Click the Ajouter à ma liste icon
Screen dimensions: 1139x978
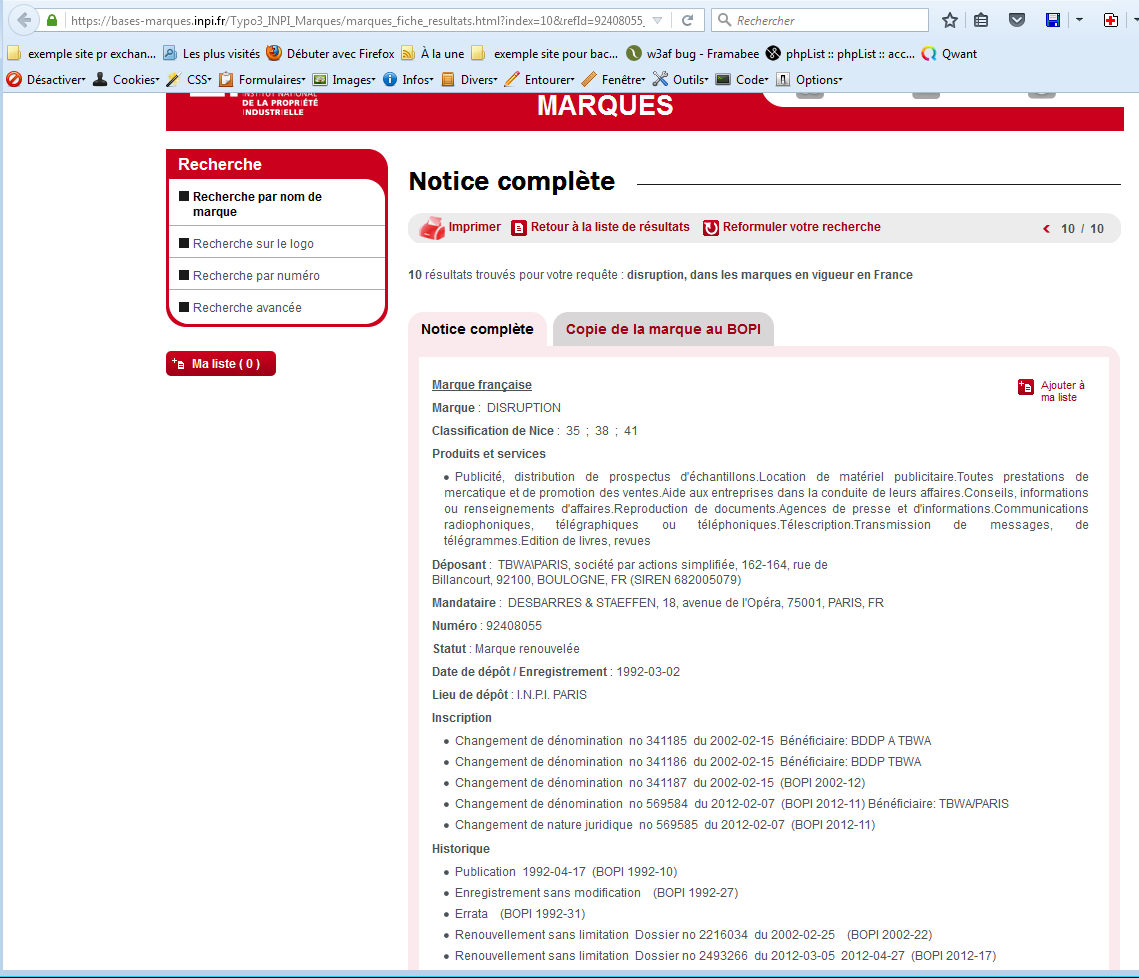tap(1026, 388)
